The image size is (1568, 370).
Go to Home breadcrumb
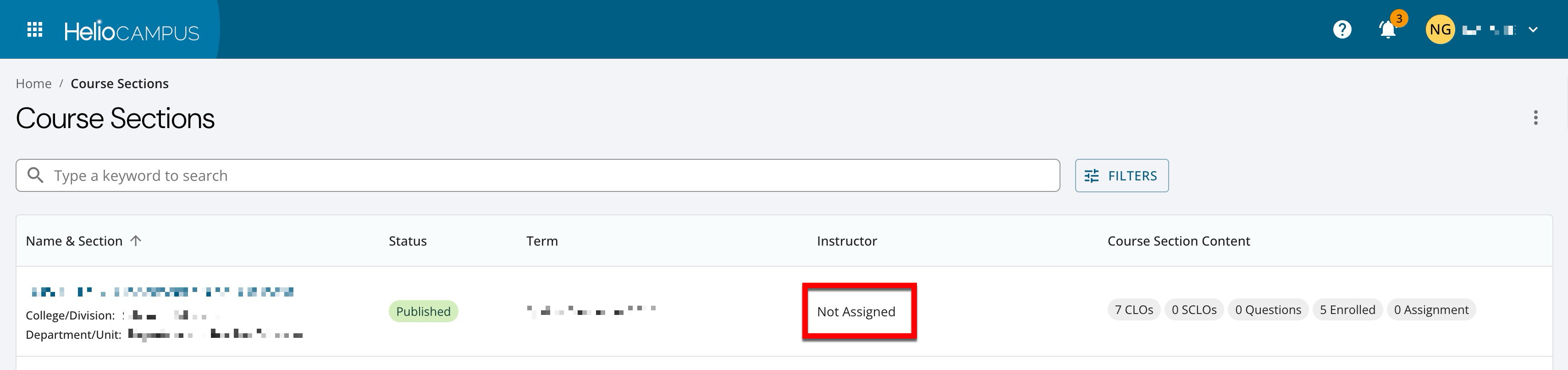(x=33, y=84)
